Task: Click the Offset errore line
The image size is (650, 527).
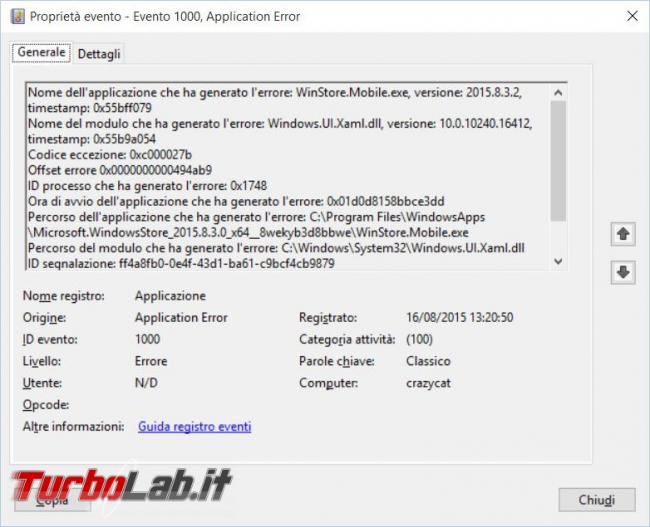Action: click(120, 170)
